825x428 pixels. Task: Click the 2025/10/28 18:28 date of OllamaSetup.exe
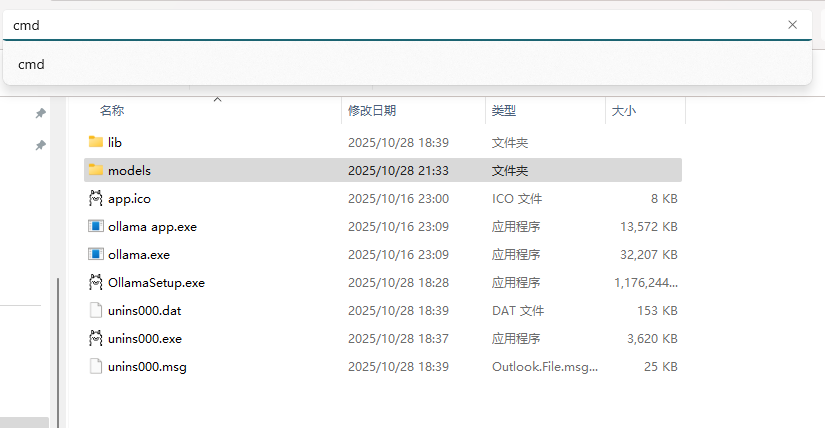pyautogui.click(x=398, y=283)
